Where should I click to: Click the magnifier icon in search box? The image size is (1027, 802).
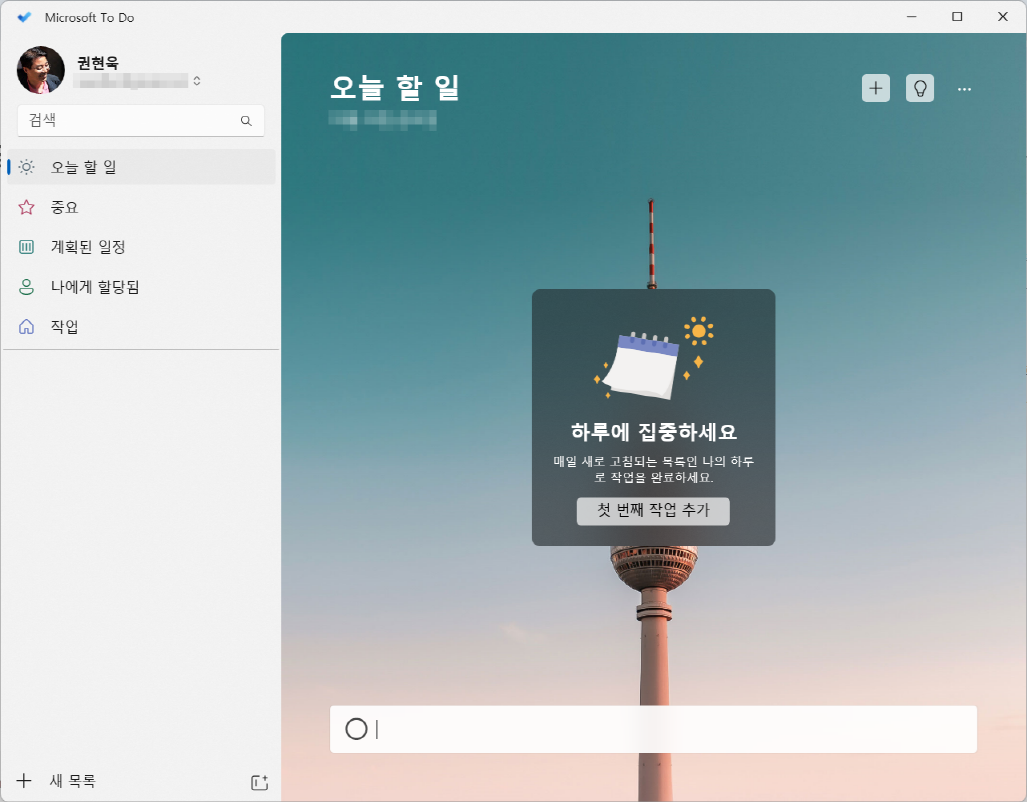[x=246, y=121]
